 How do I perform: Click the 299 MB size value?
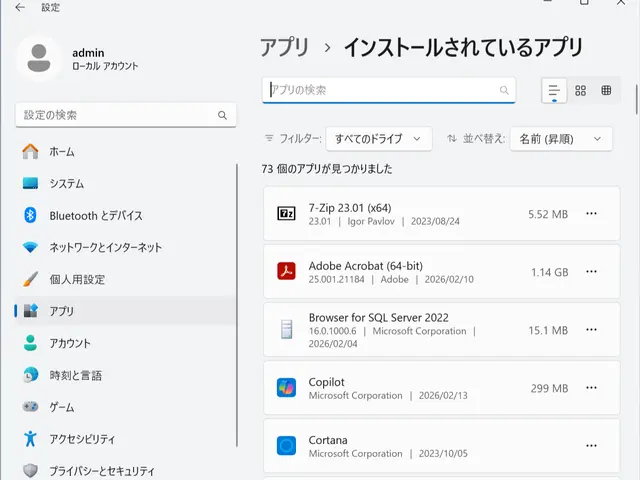tap(549, 388)
